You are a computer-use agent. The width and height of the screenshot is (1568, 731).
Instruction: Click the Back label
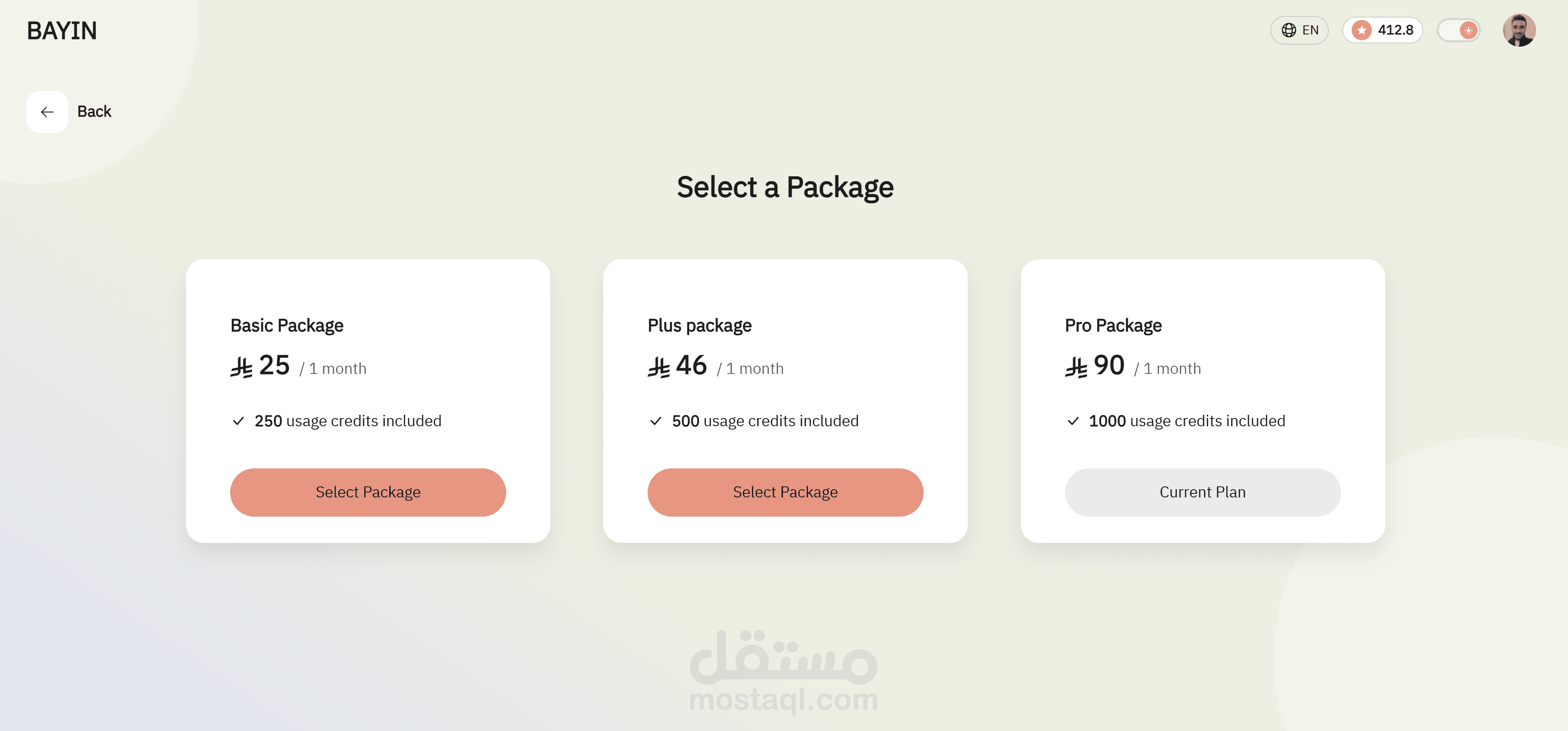point(94,112)
